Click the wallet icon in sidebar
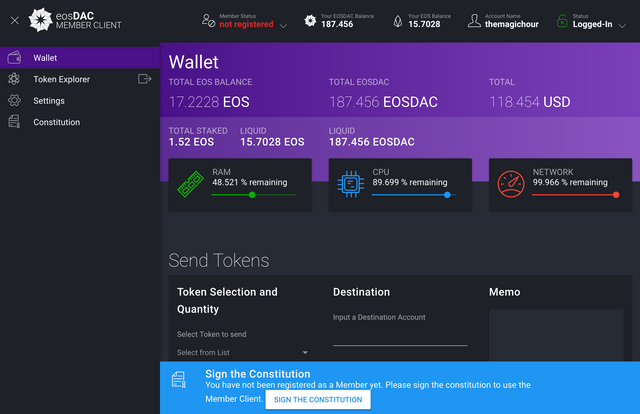 pos(14,58)
